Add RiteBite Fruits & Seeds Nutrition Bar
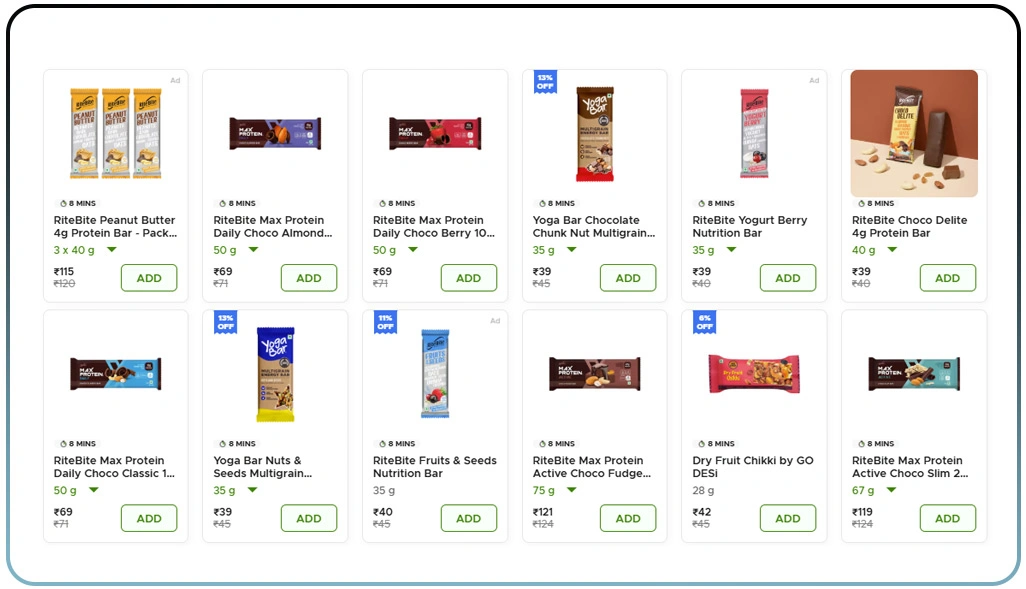Image resolution: width=1026 pixels, height=589 pixels. [x=468, y=518]
